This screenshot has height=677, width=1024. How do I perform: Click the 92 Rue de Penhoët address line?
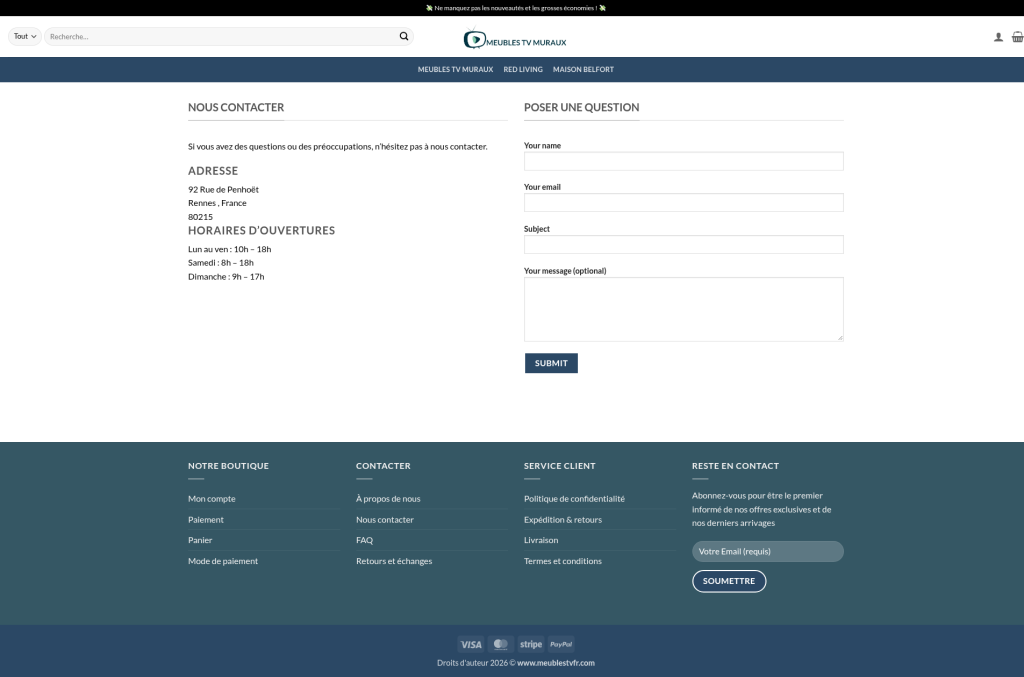point(223,189)
